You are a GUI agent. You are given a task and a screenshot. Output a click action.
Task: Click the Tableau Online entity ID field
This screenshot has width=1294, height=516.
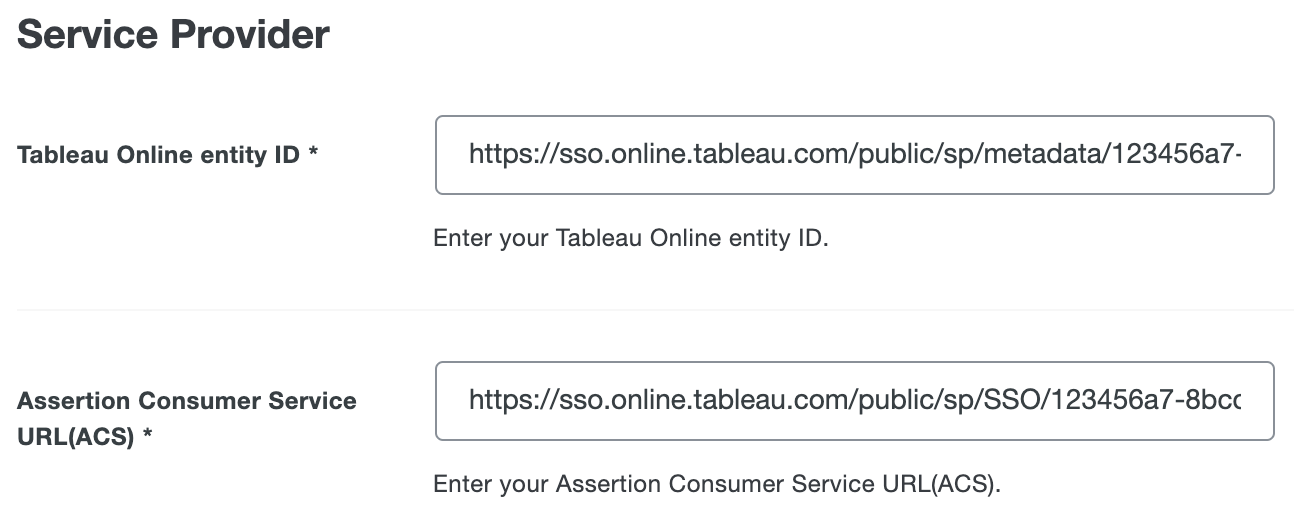(x=854, y=155)
